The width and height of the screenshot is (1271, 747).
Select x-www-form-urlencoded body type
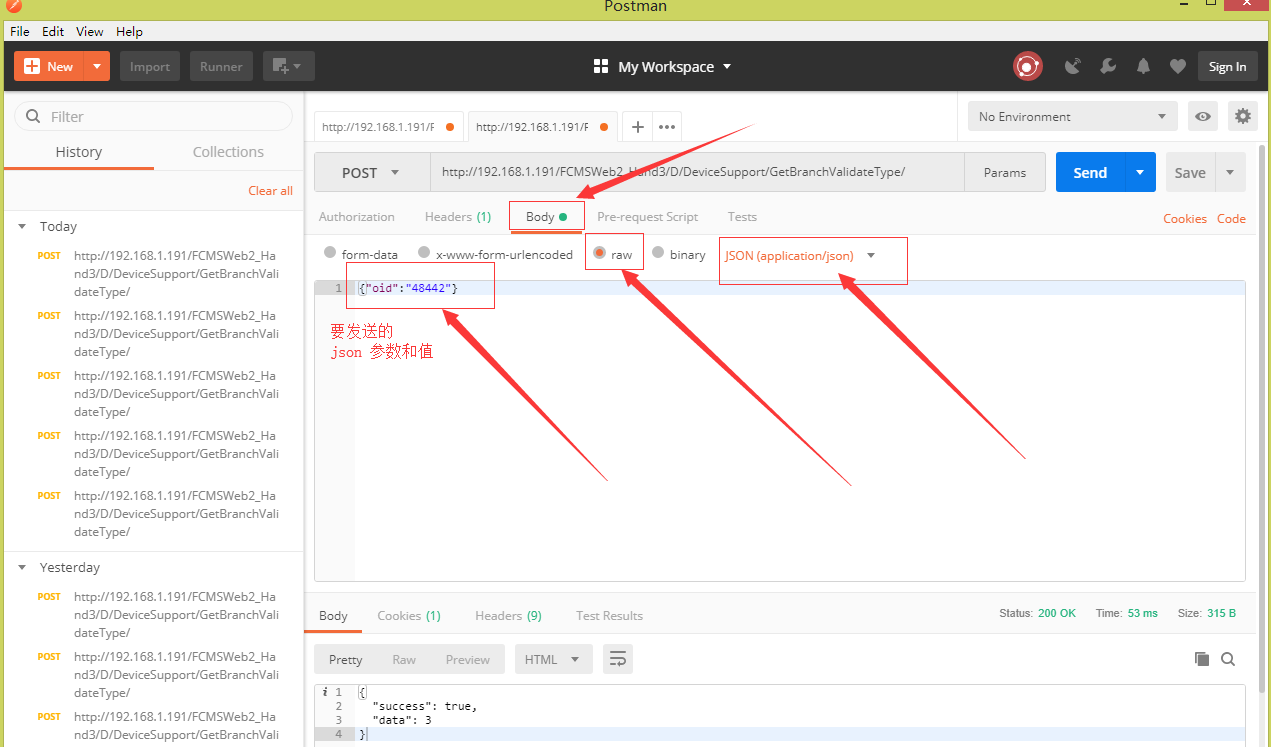[424, 253]
